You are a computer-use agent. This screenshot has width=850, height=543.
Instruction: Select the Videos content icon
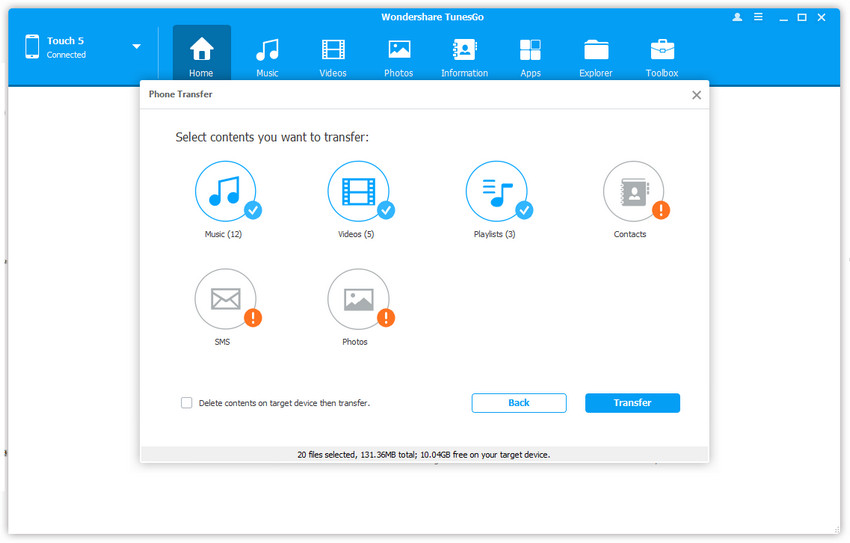point(357,191)
